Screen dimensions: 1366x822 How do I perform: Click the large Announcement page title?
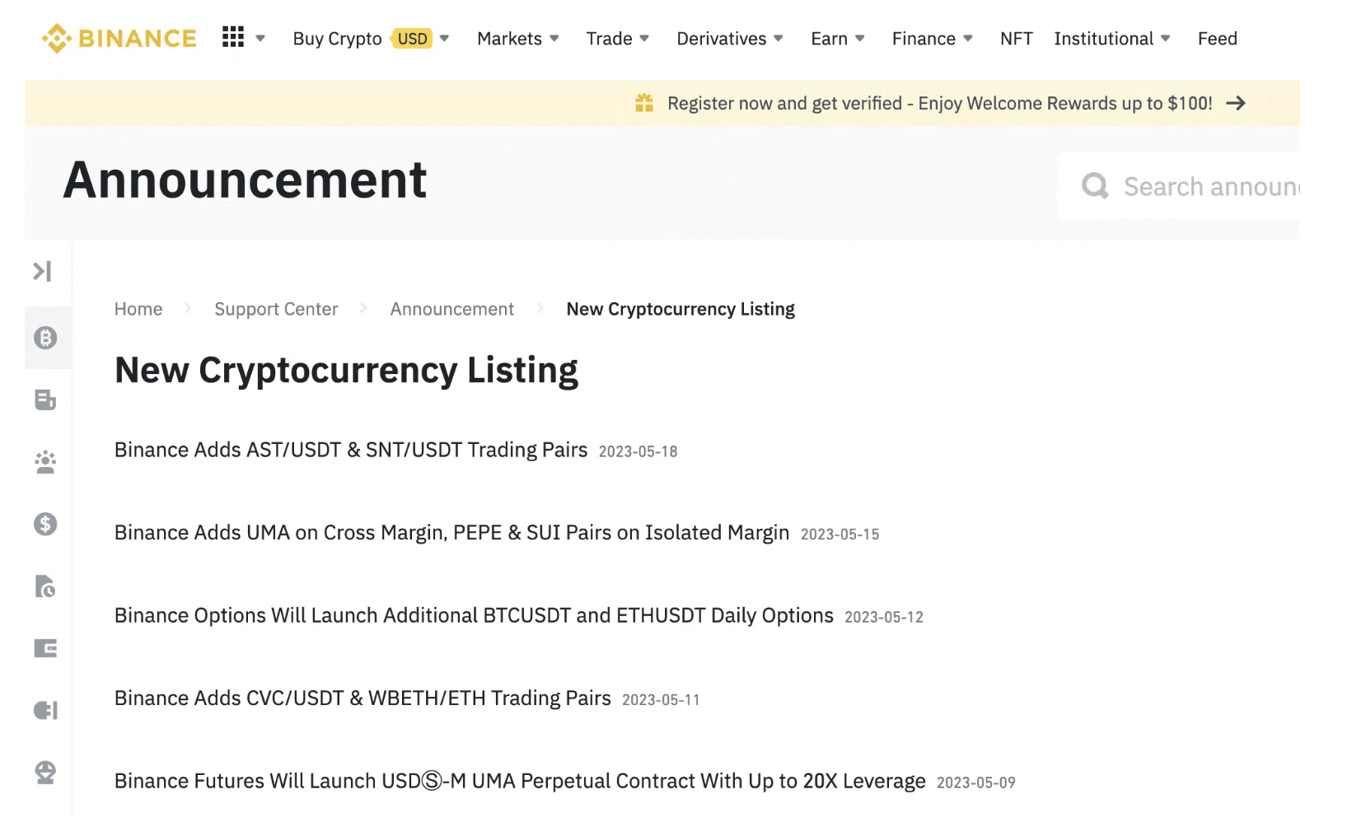coord(245,180)
